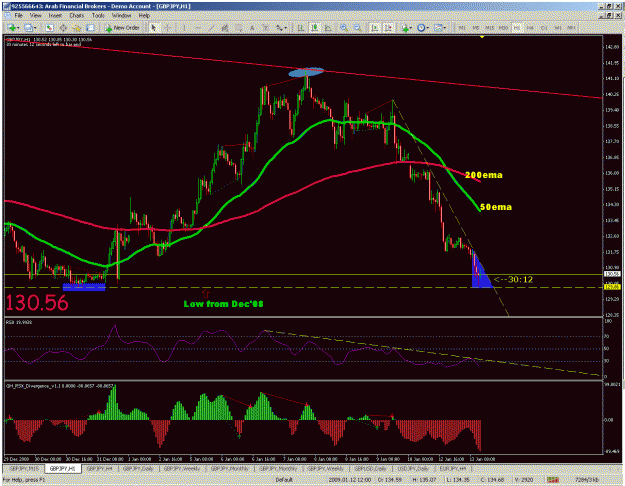Viewport: 625px width, 486px height.
Task: Show the Navigator panel
Action: pyautogui.click(x=77, y=28)
